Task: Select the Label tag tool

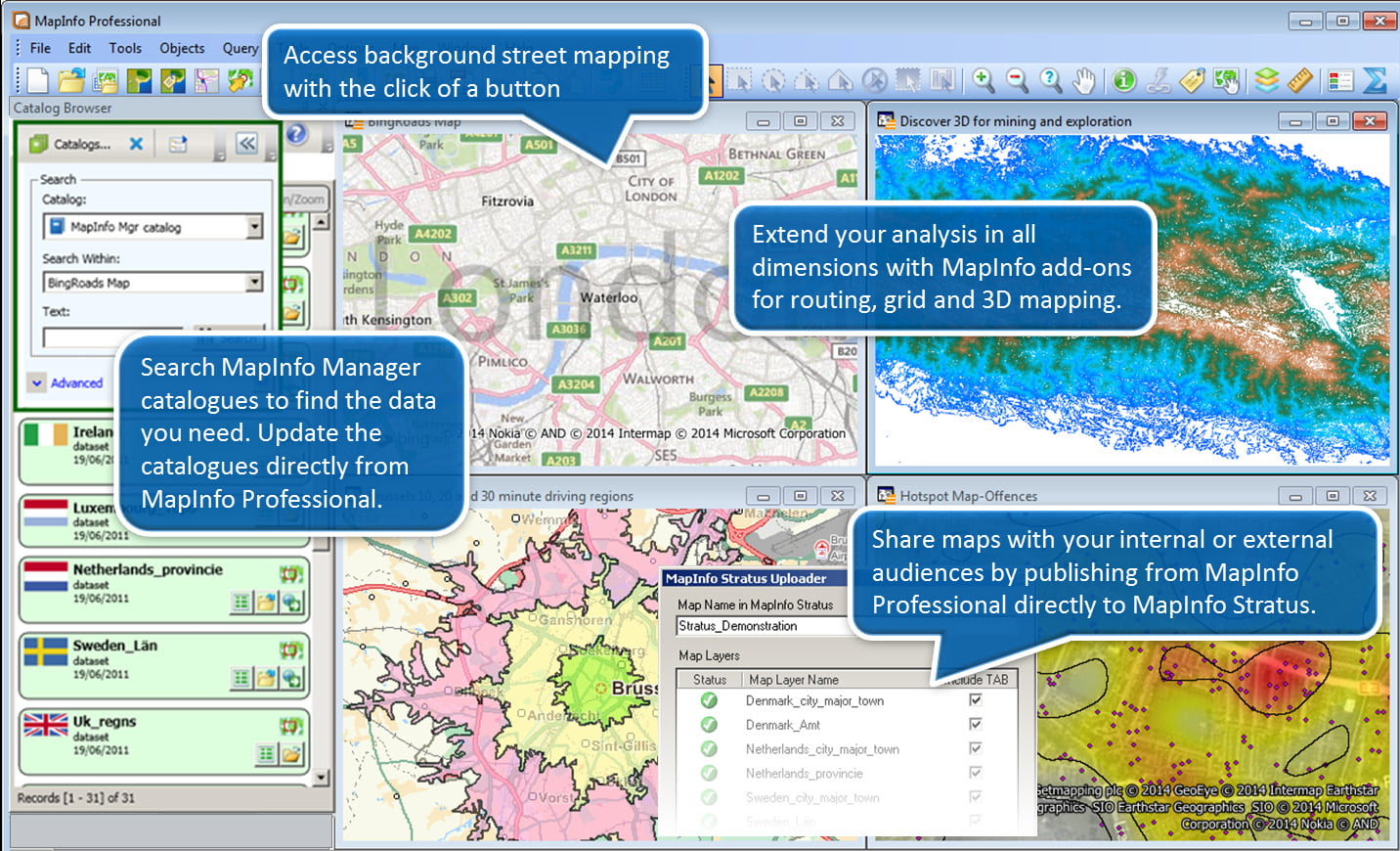Action: point(1192,80)
